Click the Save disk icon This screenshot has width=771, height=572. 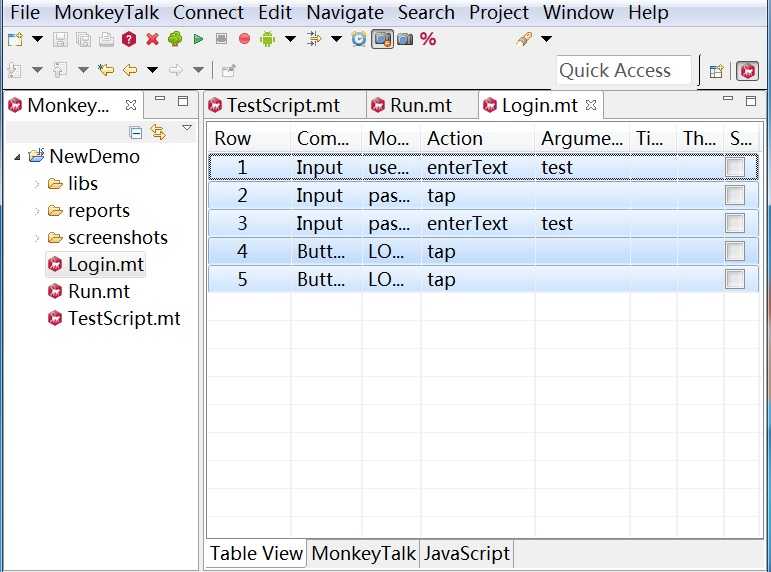(x=60, y=39)
